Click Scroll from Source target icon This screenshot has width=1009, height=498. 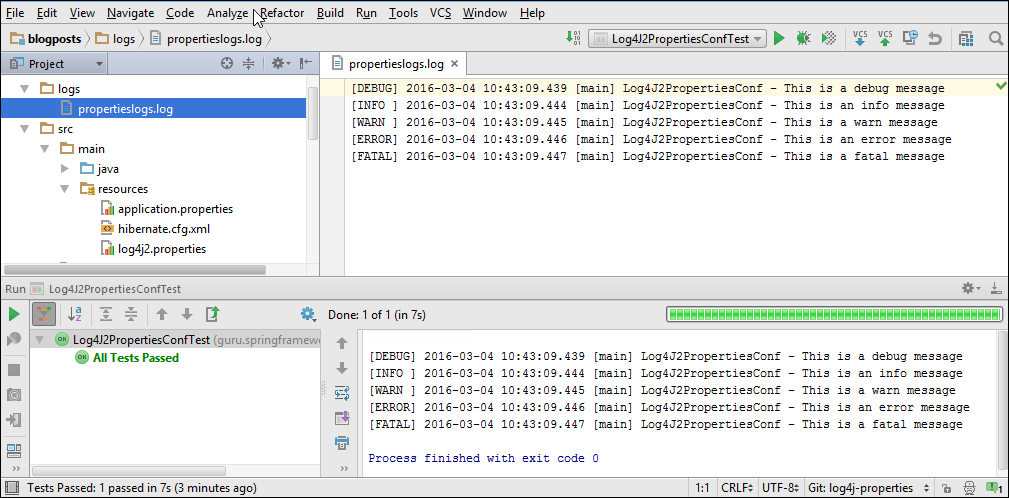pos(227,63)
